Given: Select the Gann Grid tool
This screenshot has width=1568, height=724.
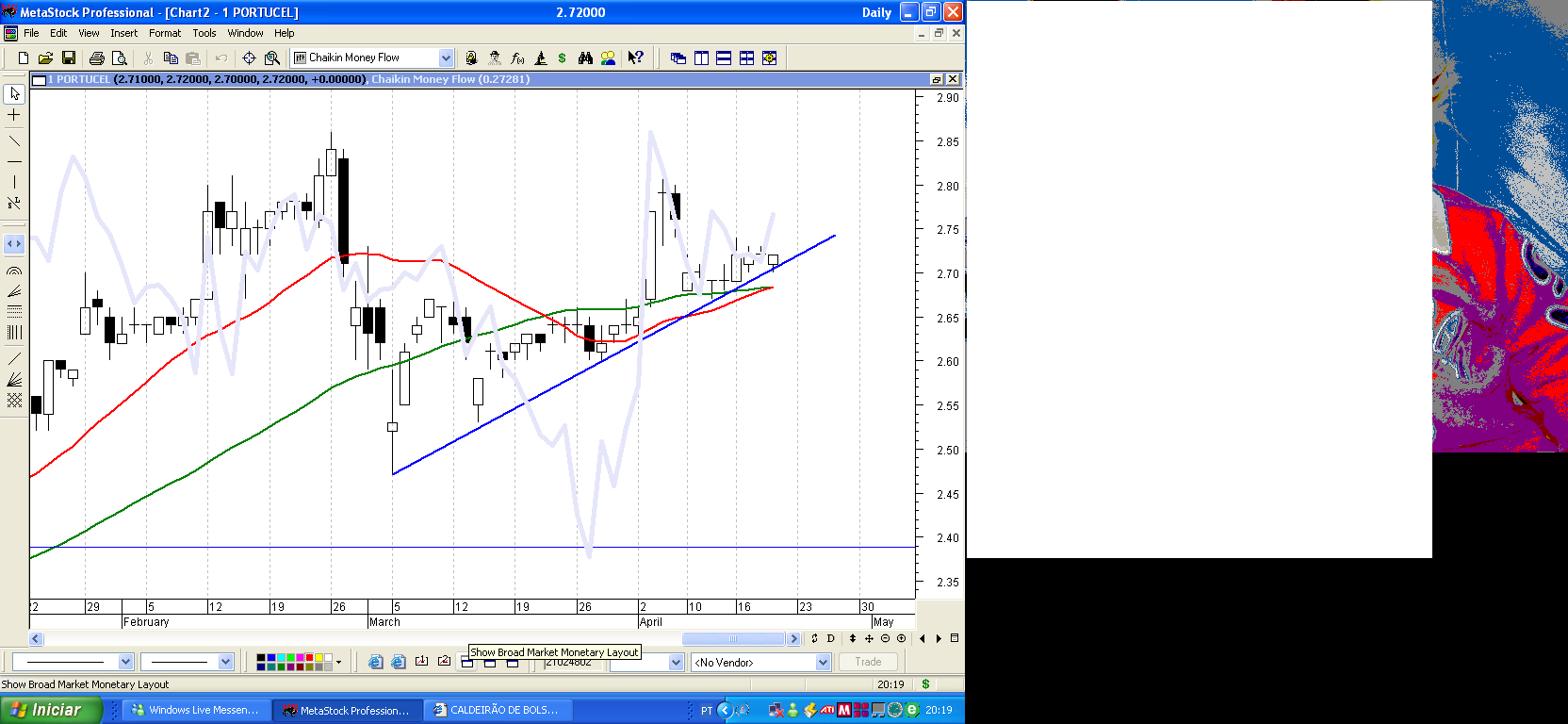Looking at the screenshot, I should (x=14, y=401).
